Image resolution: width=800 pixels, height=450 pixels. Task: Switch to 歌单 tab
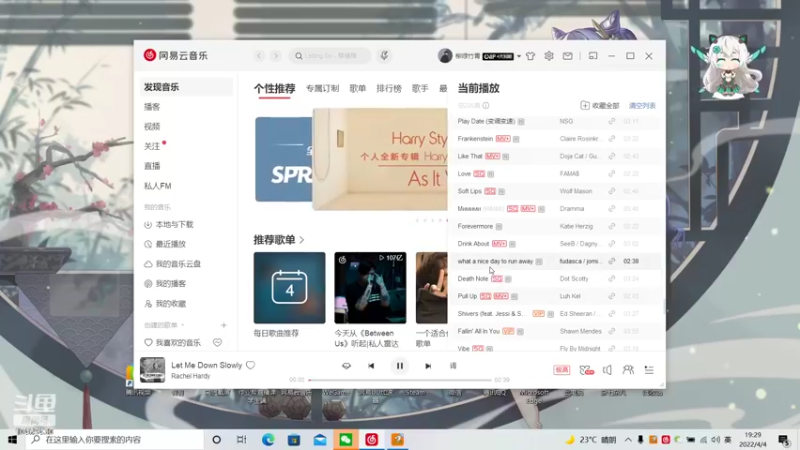point(358,88)
